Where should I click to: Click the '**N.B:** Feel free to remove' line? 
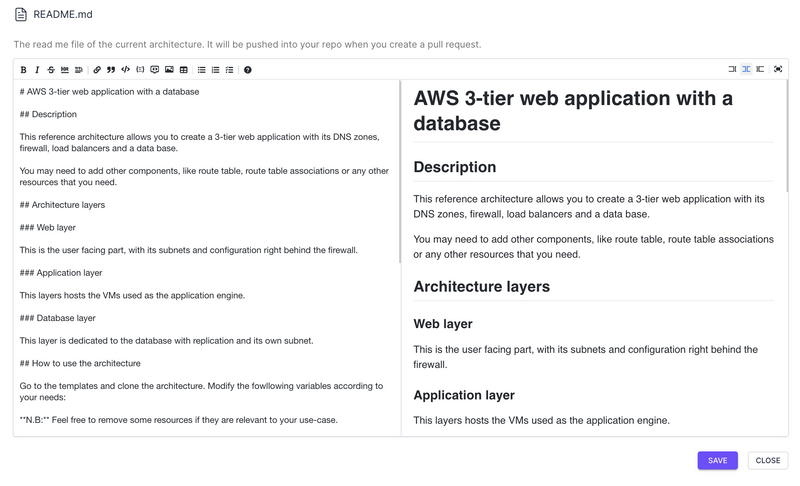coord(179,420)
